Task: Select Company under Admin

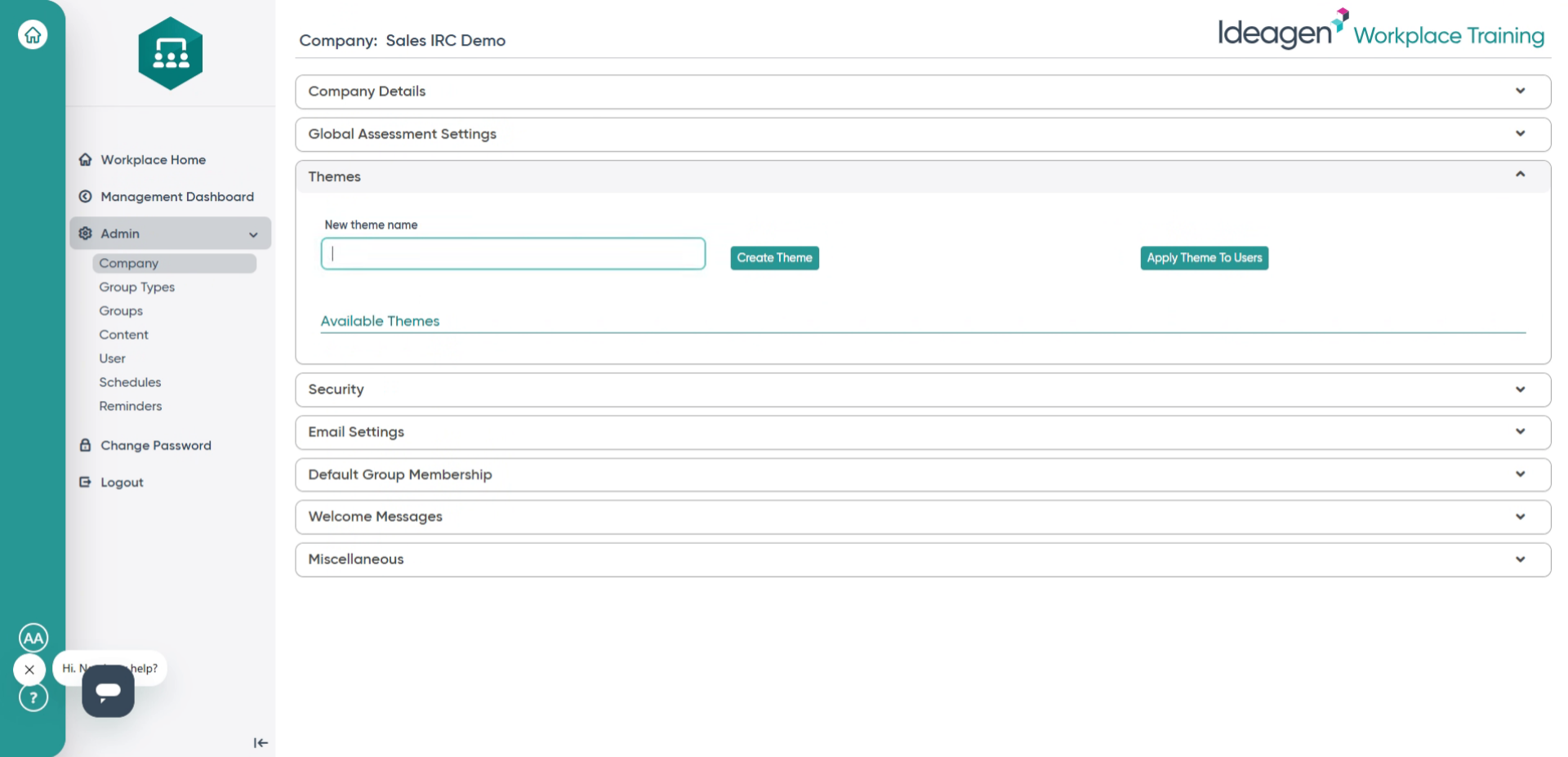Action: 174,263
